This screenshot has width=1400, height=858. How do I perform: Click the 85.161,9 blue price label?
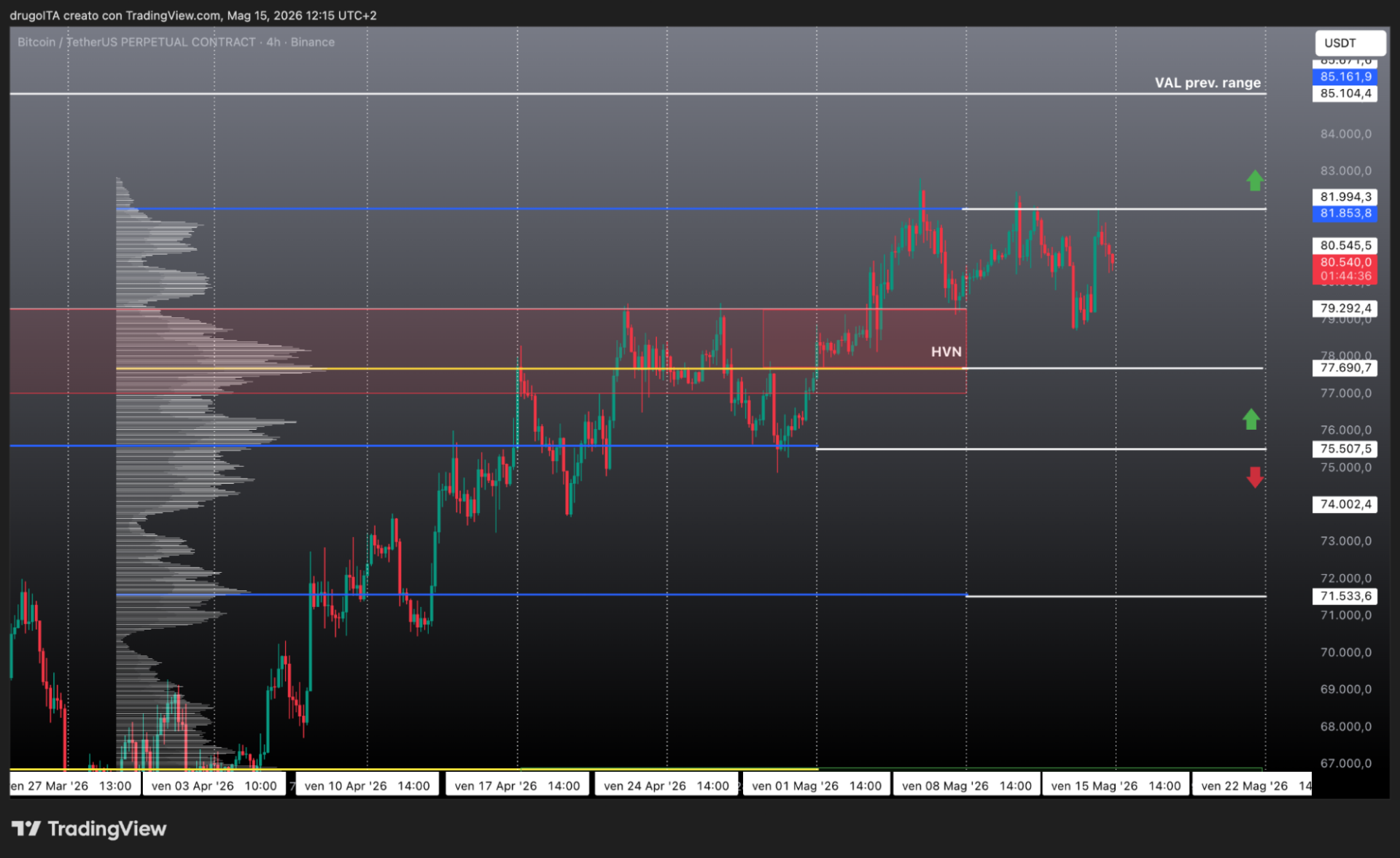1345,77
